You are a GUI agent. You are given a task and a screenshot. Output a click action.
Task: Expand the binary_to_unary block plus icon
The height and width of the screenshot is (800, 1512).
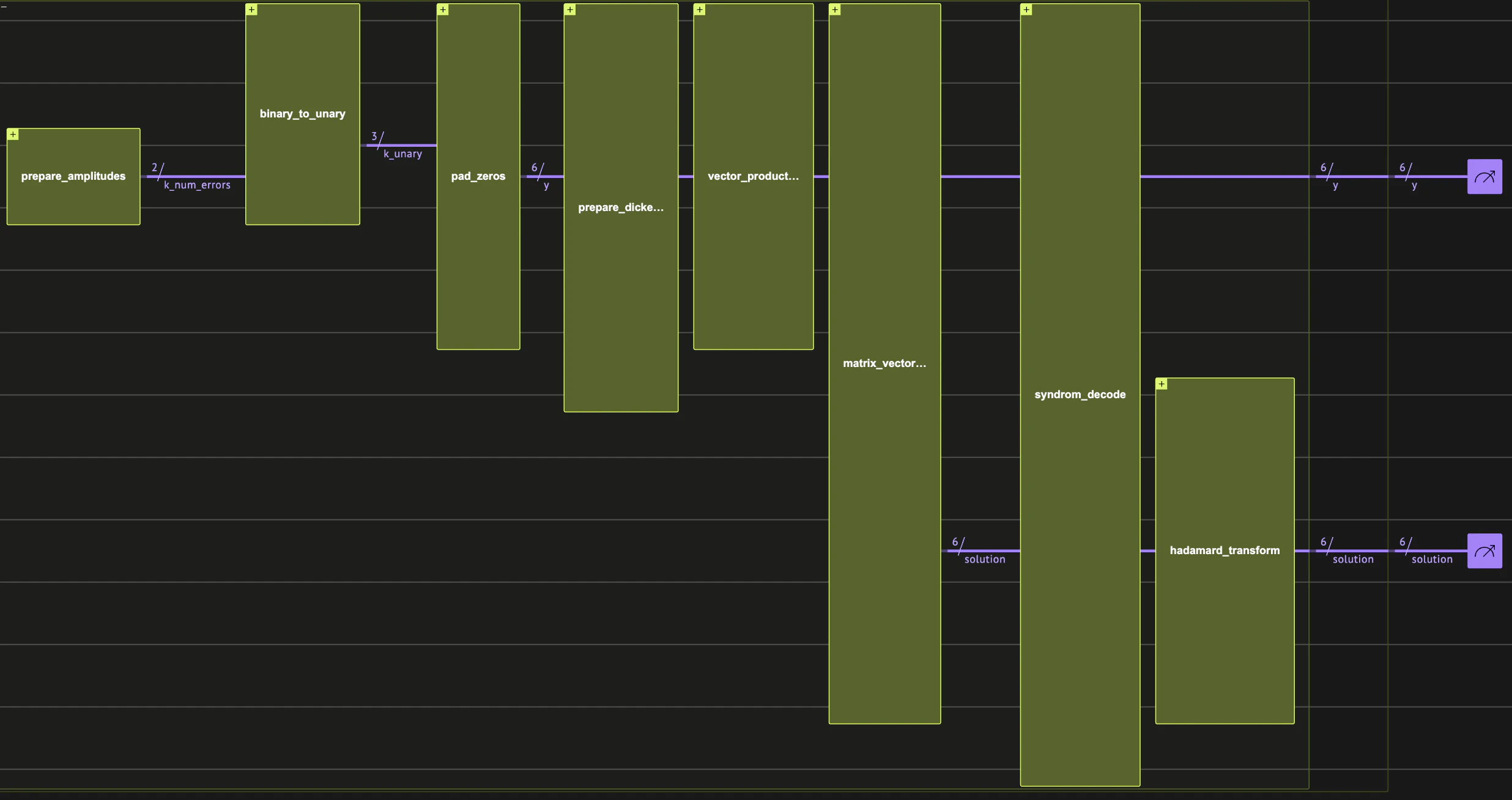251,10
